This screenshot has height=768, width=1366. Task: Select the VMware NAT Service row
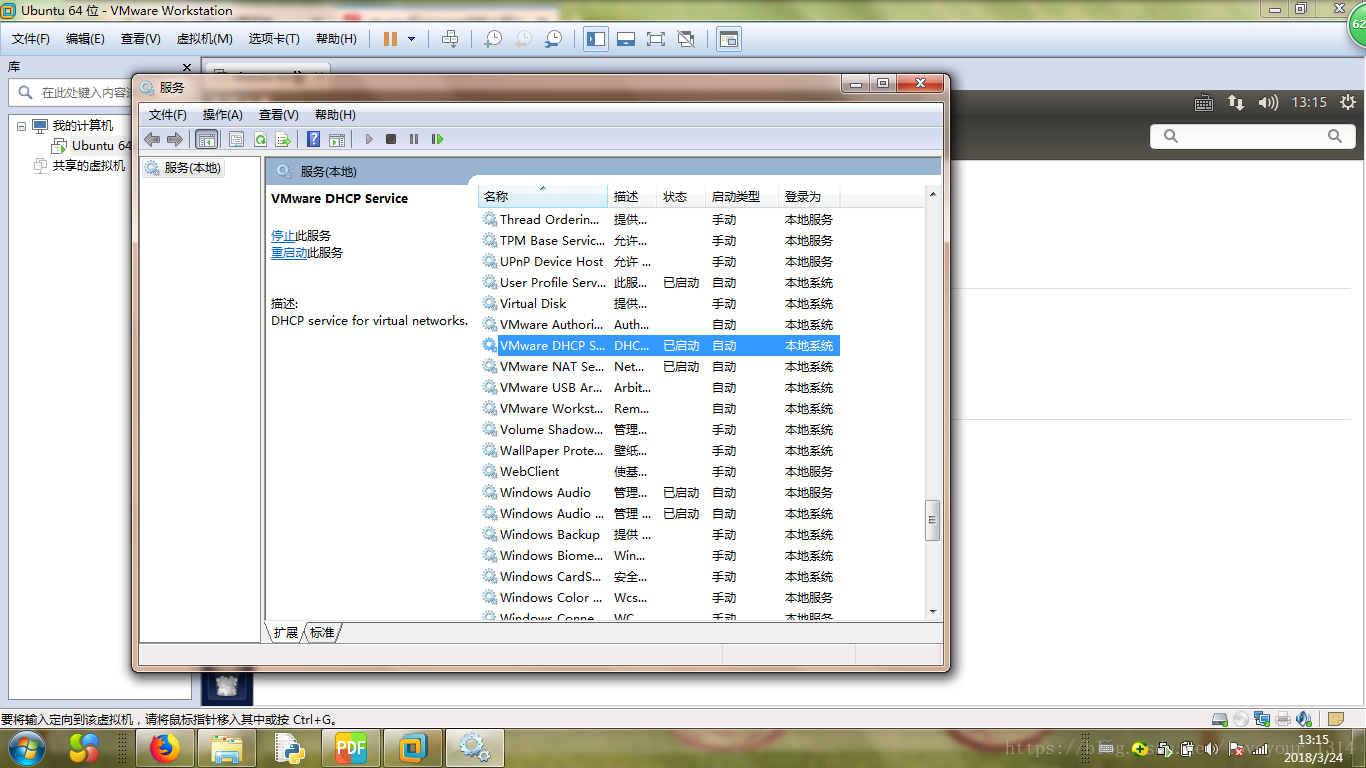[x=659, y=367]
